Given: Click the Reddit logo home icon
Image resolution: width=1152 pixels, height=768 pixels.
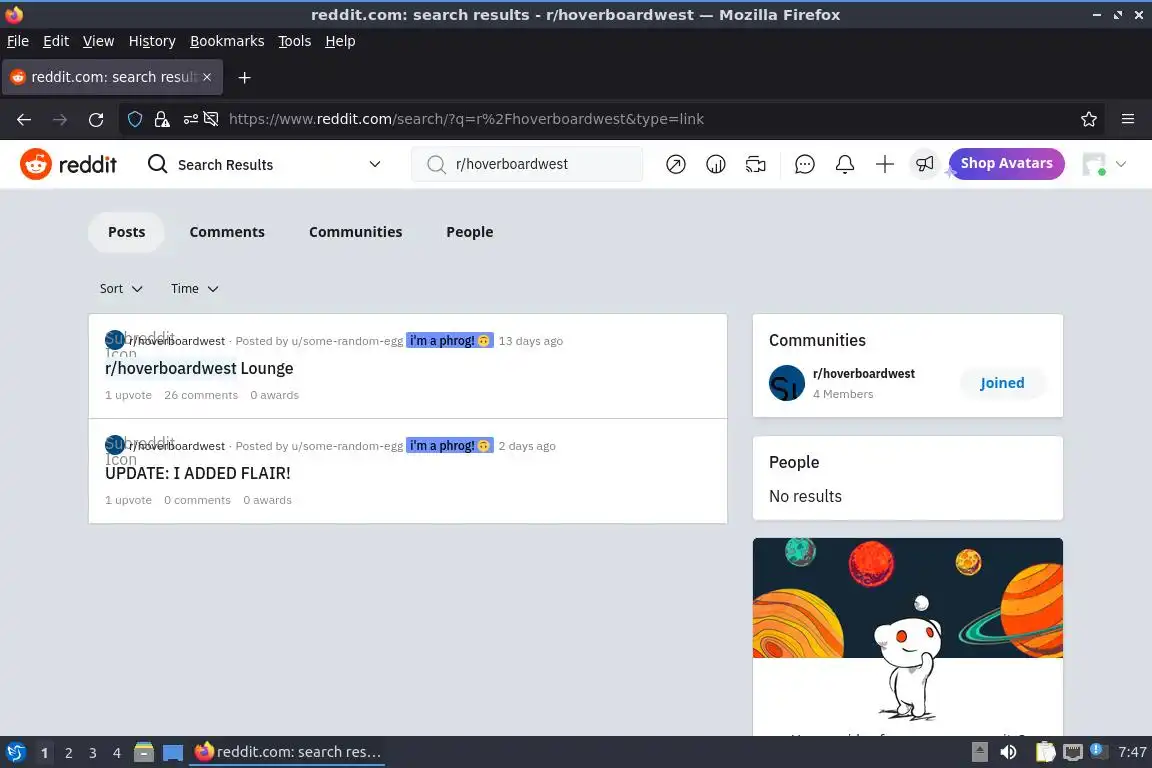Looking at the screenshot, I should click(x=35, y=164).
